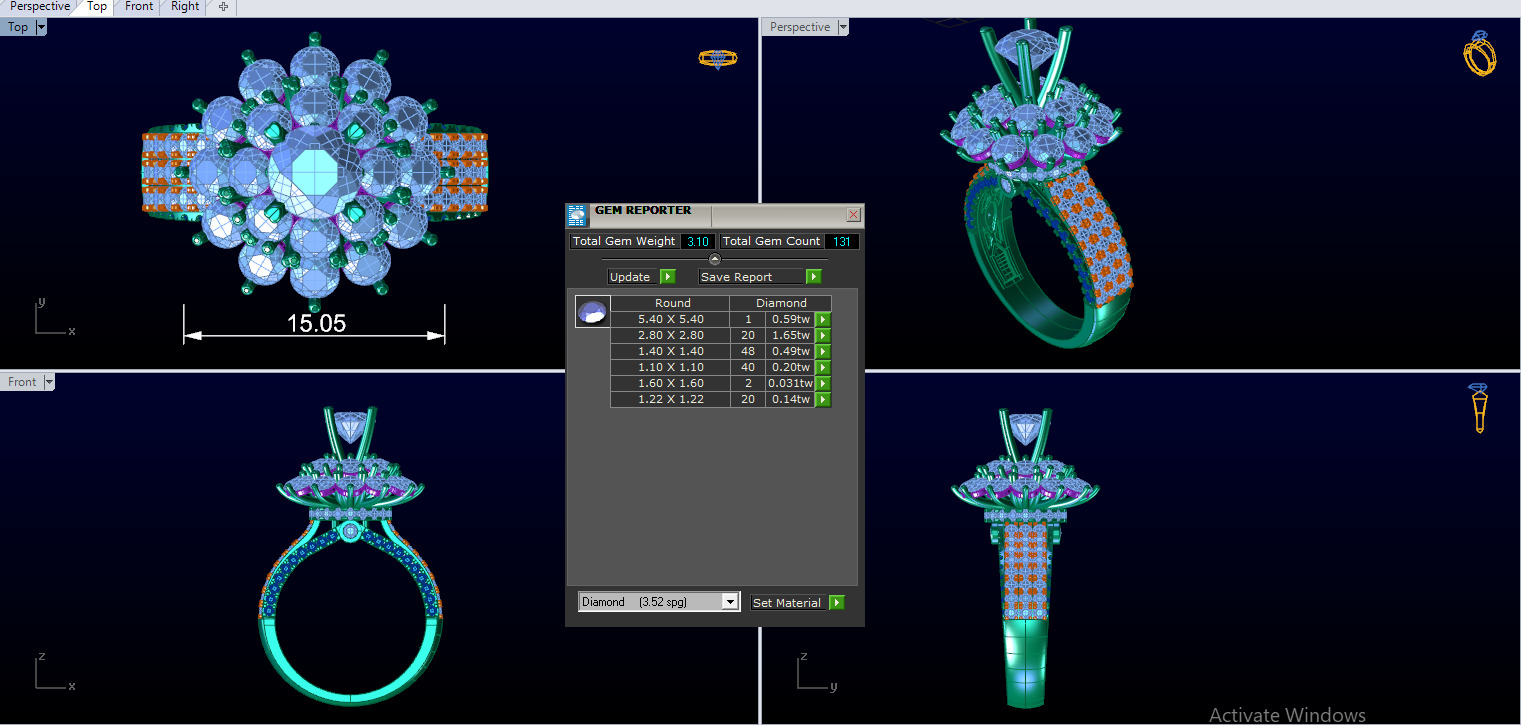This screenshot has height=725, width=1521.
Task: Click the 0.031tw weight cell
Action: pos(790,384)
